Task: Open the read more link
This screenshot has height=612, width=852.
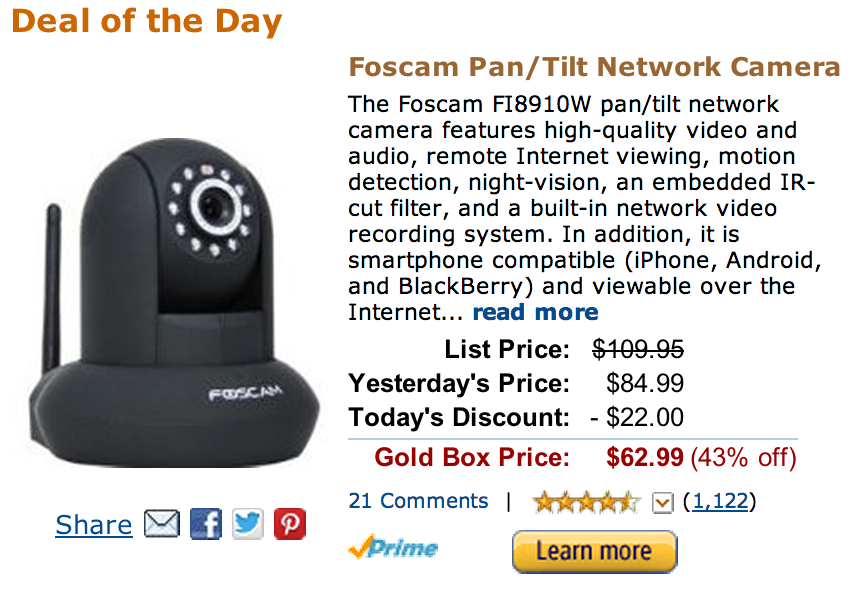Action: coord(535,312)
